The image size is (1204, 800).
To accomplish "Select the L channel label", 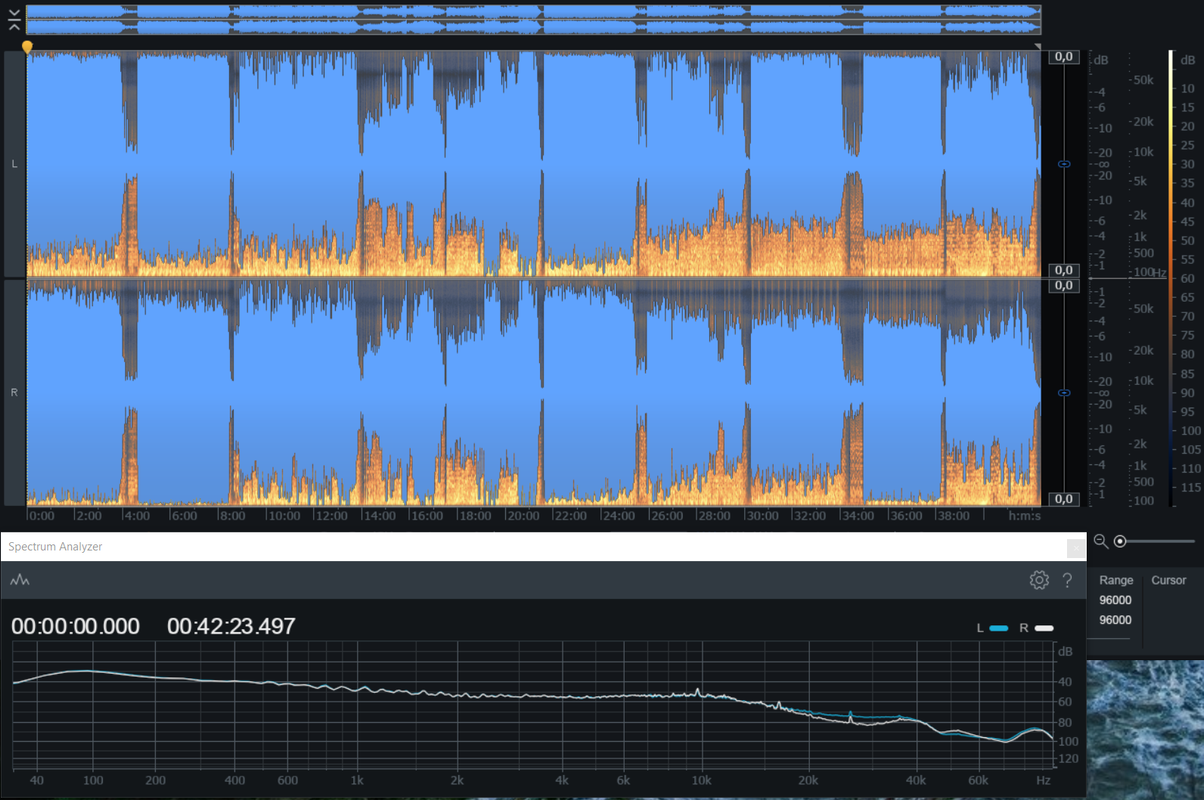I will [x=14, y=163].
